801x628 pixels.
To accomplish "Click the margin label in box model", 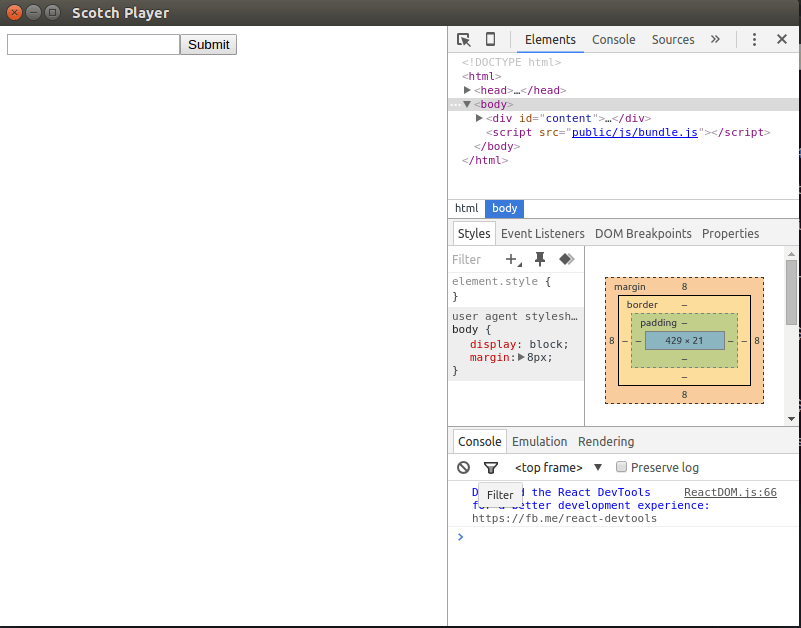I will (x=629, y=287).
